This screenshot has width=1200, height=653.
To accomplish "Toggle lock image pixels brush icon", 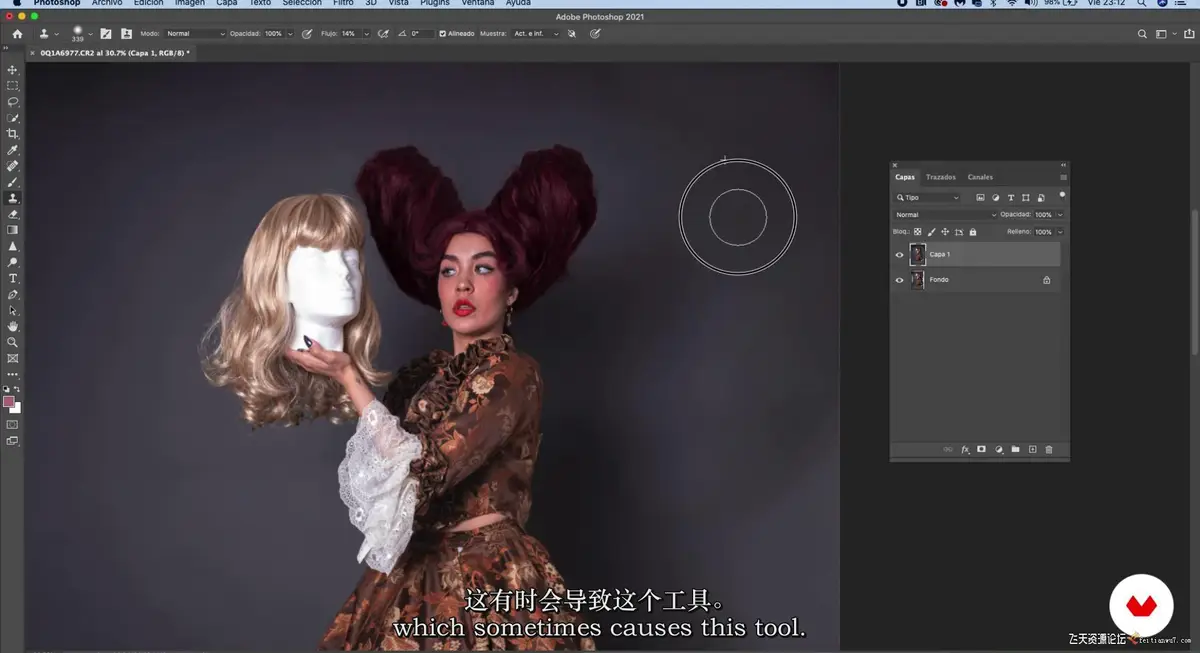I will click(x=931, y=232).
